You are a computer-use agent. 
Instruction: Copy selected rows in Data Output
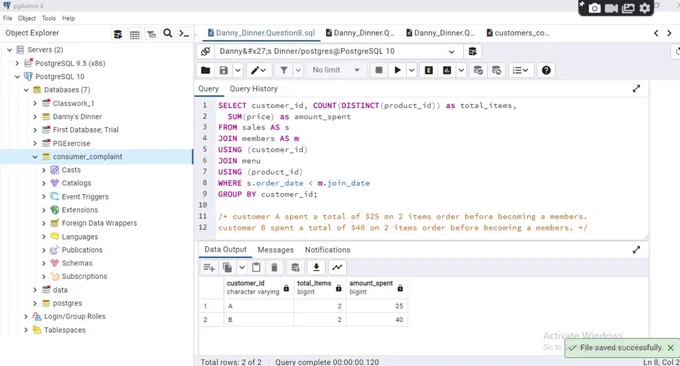click(x=227, y=268)
